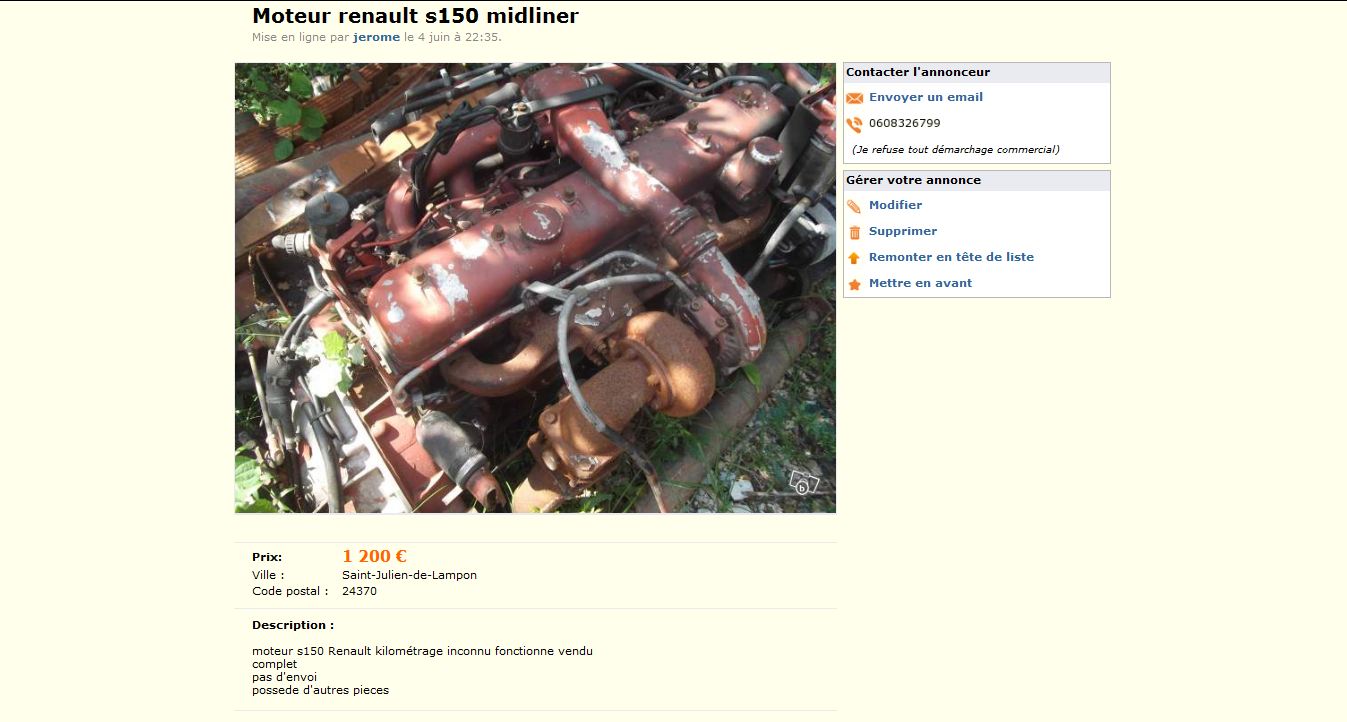
Task: Select the Mettre en avant link
Action: 920,283
